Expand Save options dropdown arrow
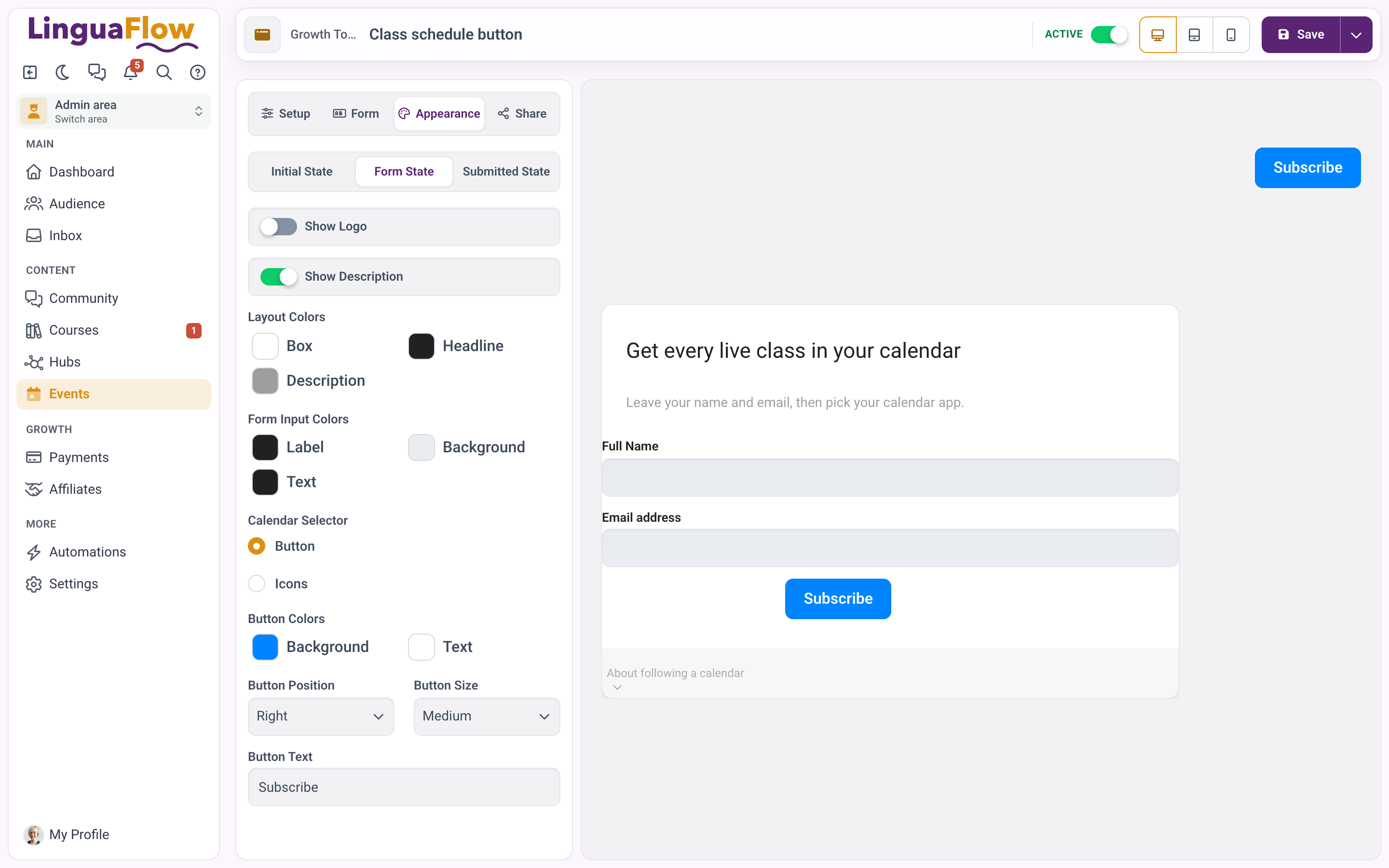1389x868 pixels. tap(1356, 34)
